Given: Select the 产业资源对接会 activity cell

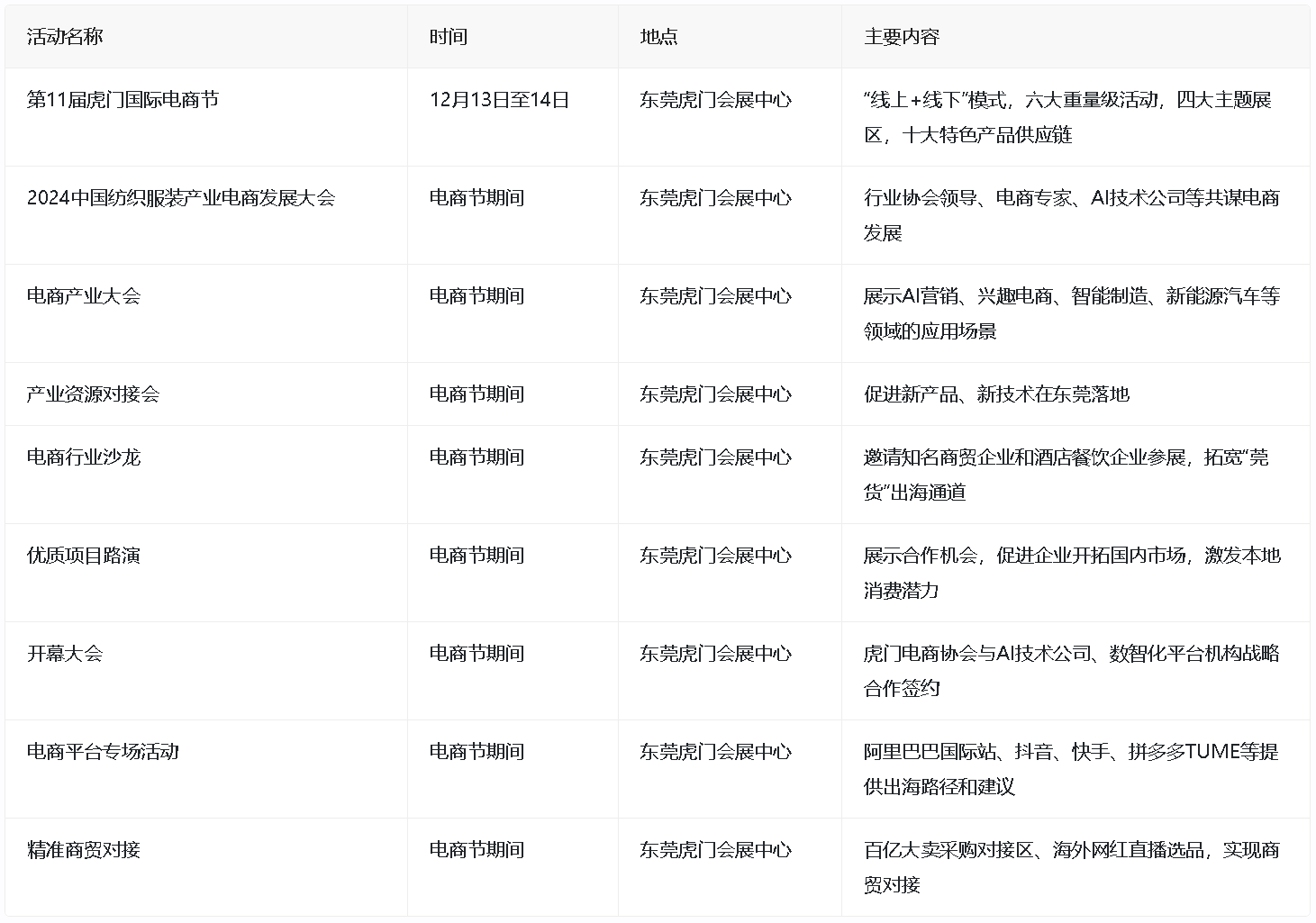Looking at the screenshot, I should coord(93,394).
